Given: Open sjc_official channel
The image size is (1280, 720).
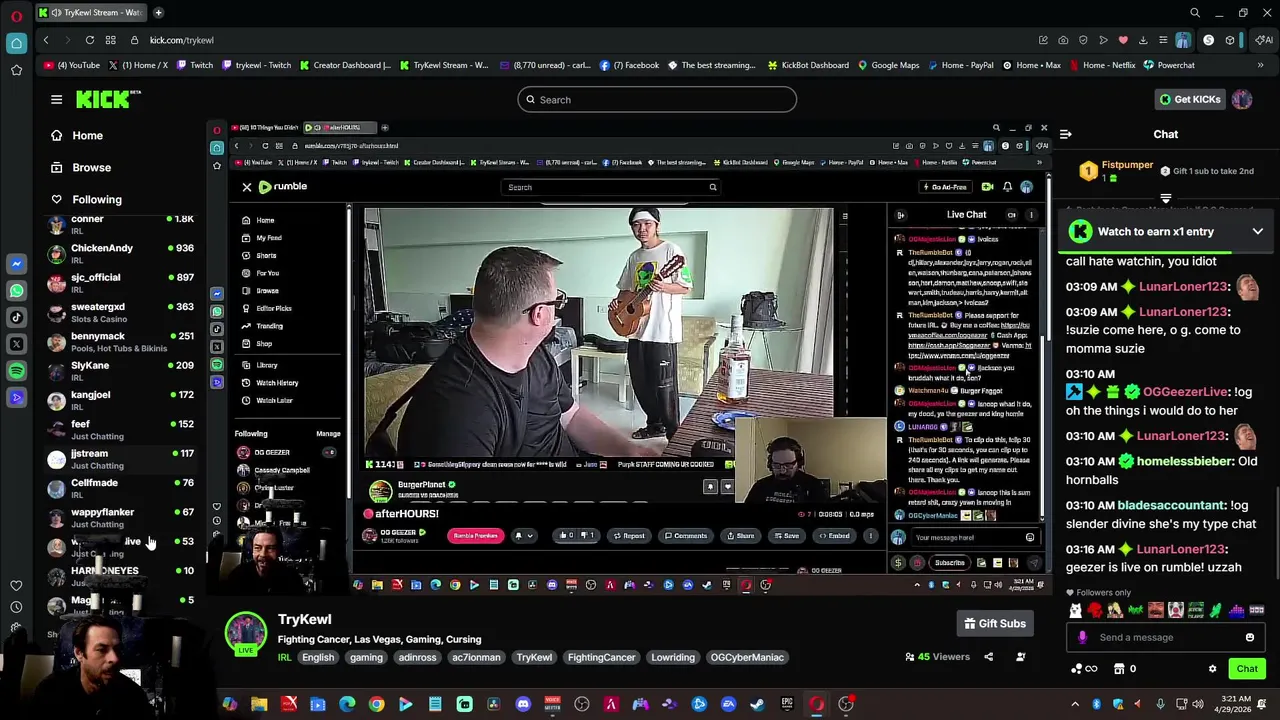Looking at the screenshot, I should click(122, 282).
